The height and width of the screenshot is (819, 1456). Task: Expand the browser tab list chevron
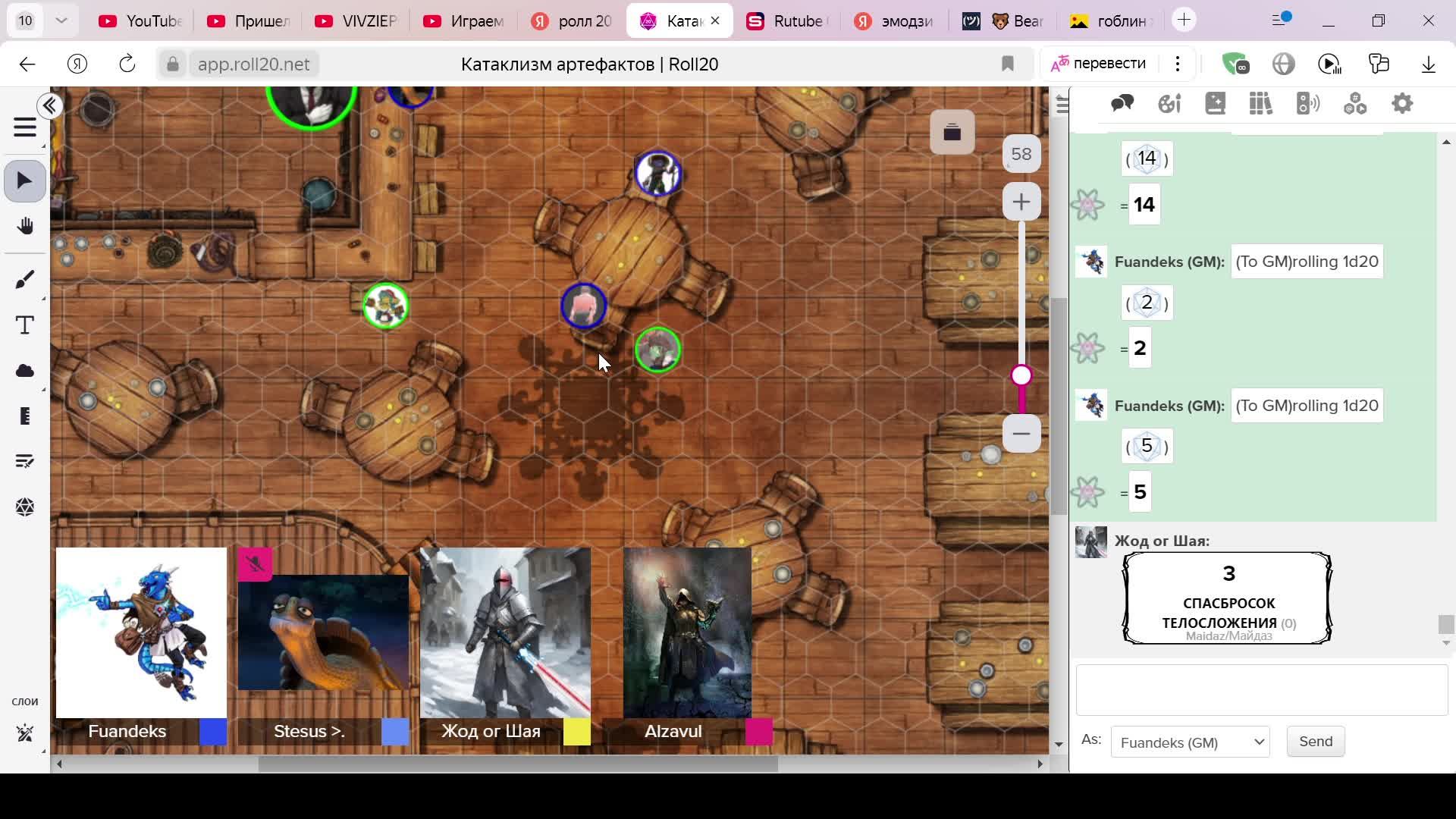pos(61,20)
